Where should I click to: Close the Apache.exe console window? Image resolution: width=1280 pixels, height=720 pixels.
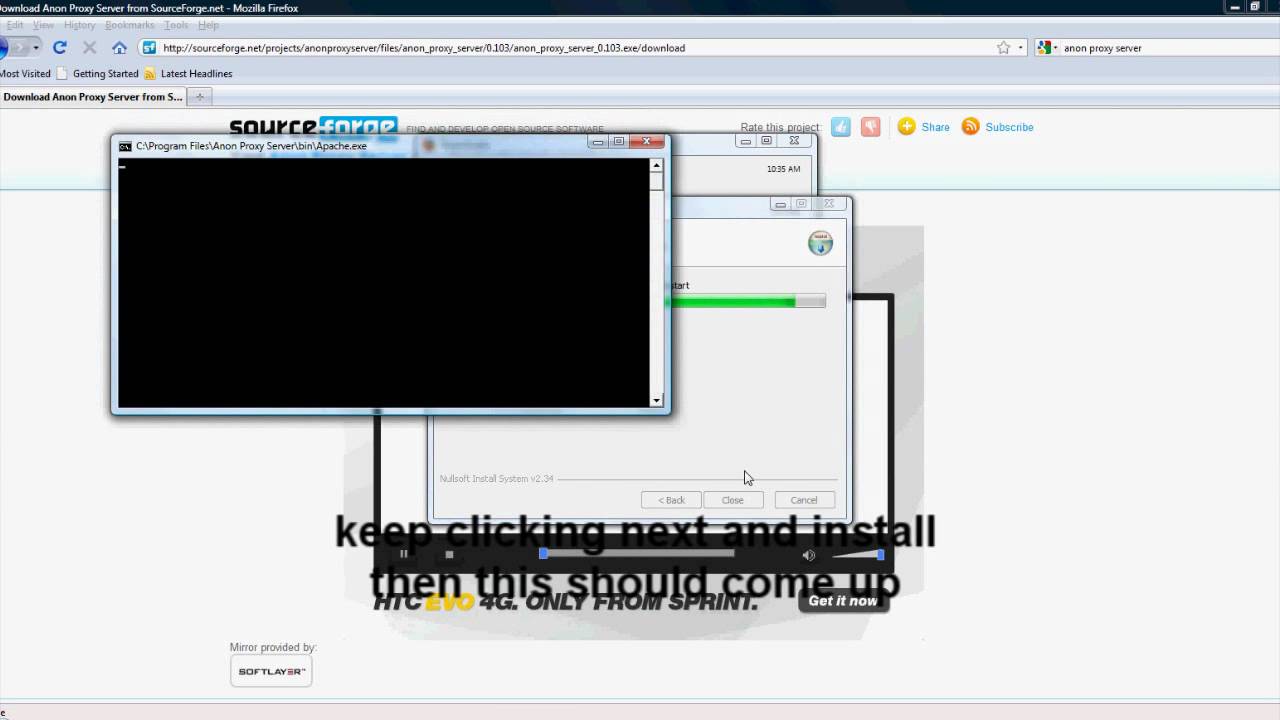pyautogui.click(x=647, y=142)
